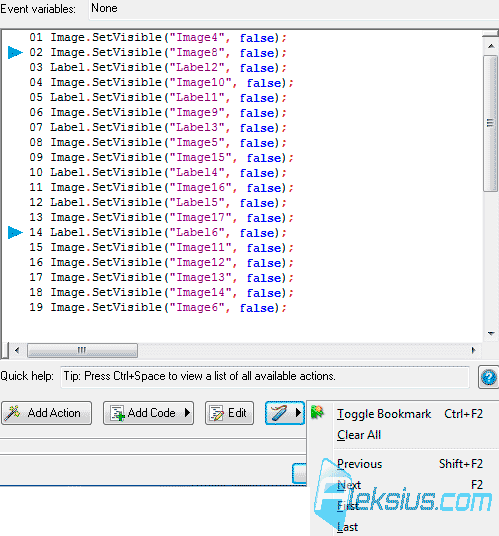Click the Add Action button
The height and width of the screenshot is (536, 499).
coord(46,413)
